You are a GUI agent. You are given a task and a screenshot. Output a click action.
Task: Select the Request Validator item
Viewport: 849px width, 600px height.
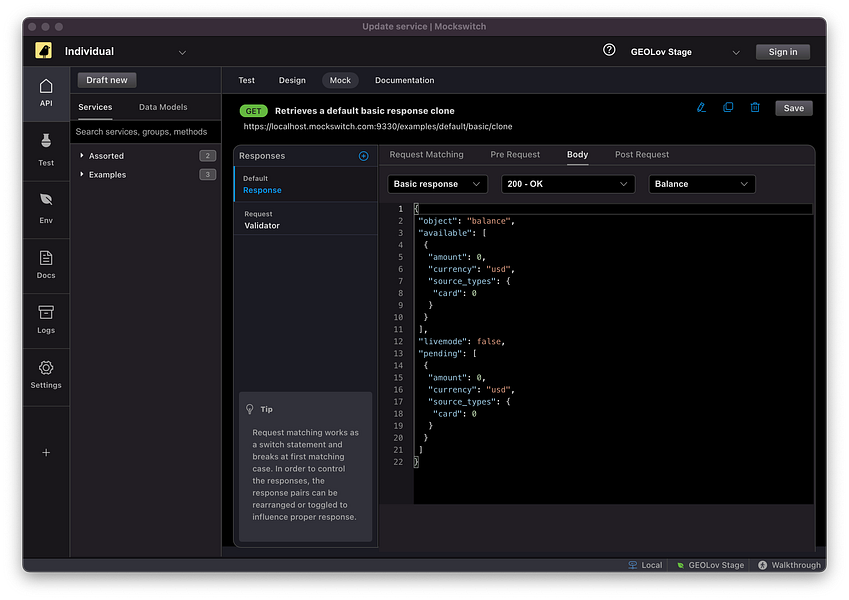click(x=306, y=219)
